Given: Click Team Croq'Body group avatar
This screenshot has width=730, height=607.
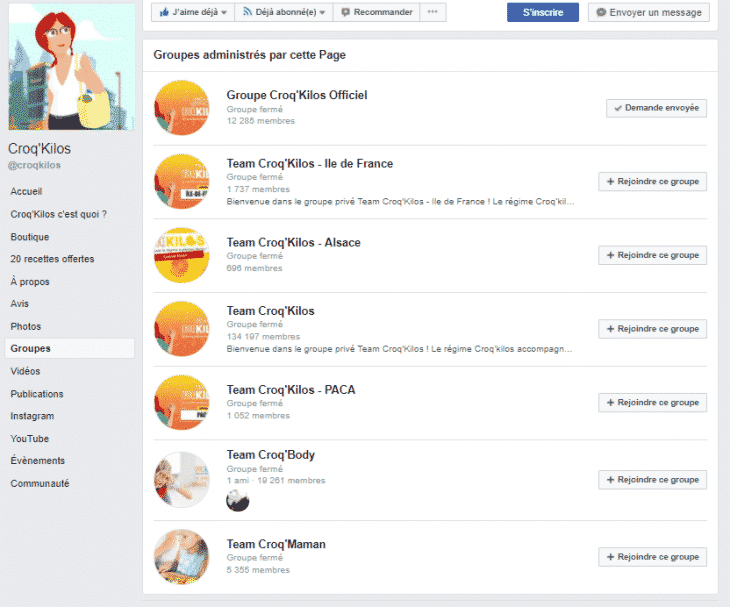Looking at the screenshot, I should [182, 478].
